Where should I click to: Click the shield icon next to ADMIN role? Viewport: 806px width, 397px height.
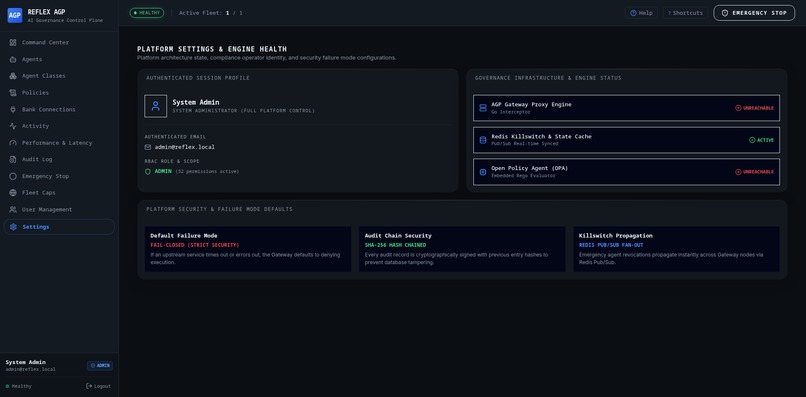coord(148,171)
